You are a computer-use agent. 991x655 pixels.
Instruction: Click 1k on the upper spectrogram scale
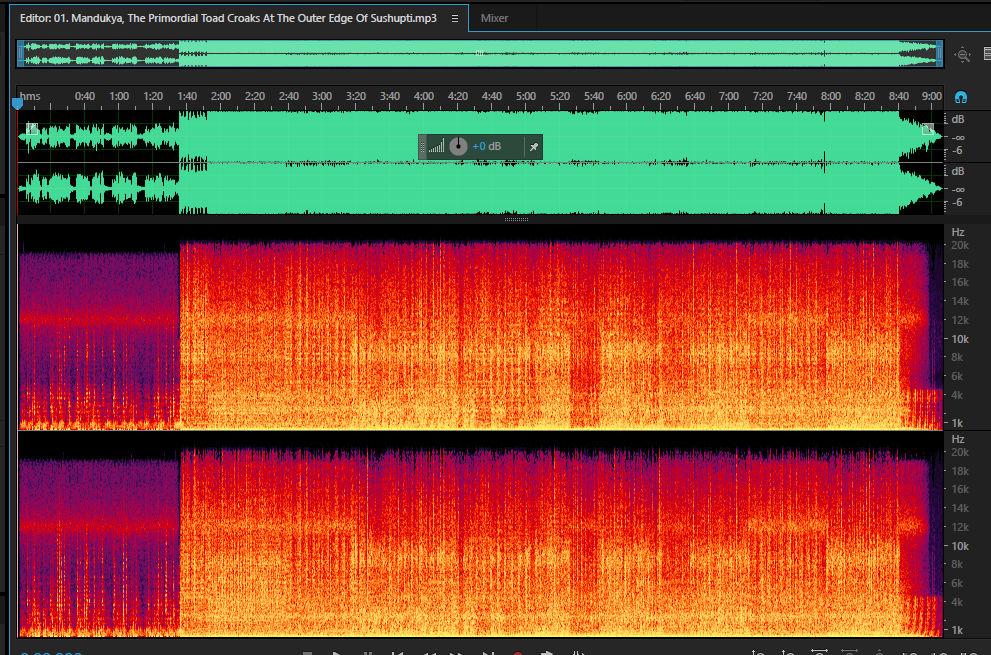pyautogui.click(x=958, y=423)
